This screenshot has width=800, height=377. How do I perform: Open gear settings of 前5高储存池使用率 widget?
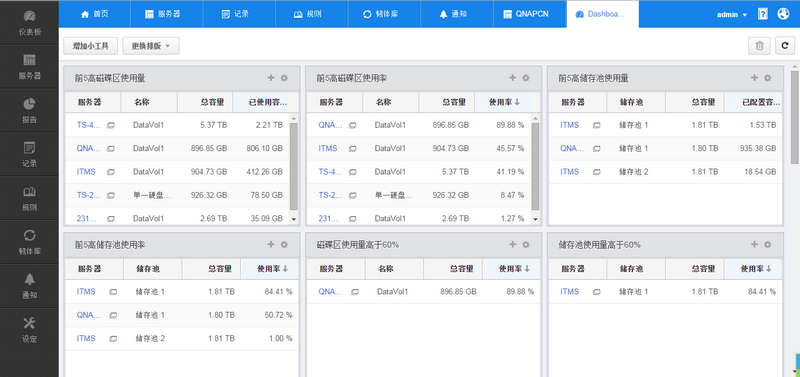point(284,245)
